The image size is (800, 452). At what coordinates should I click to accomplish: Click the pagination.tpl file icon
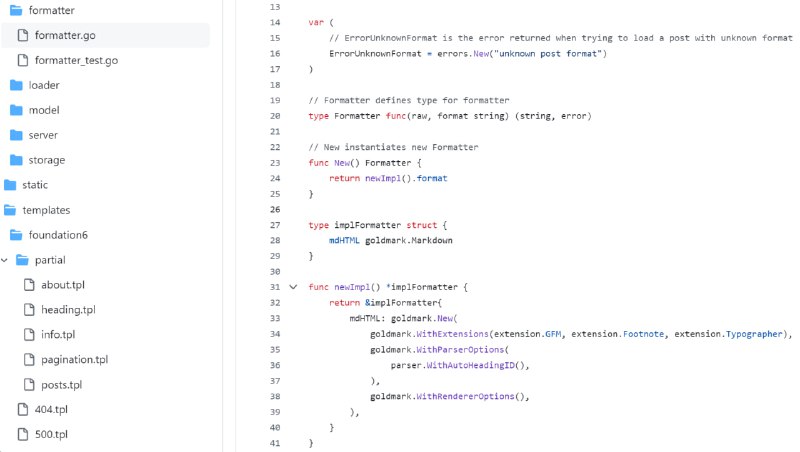coord(29,360)
